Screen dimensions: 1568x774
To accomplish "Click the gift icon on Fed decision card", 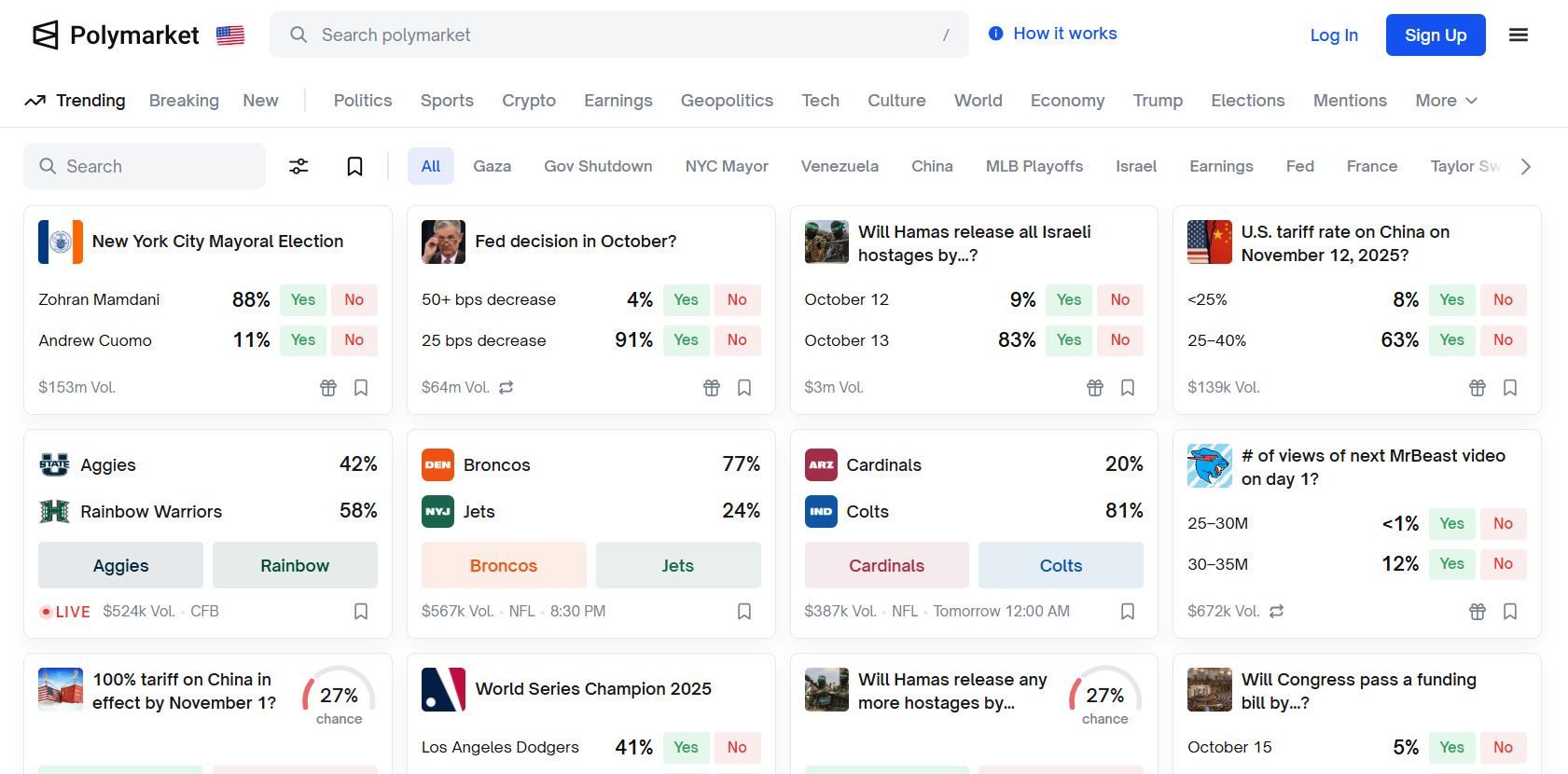I will pyautogui.click(x=712, y=388).
